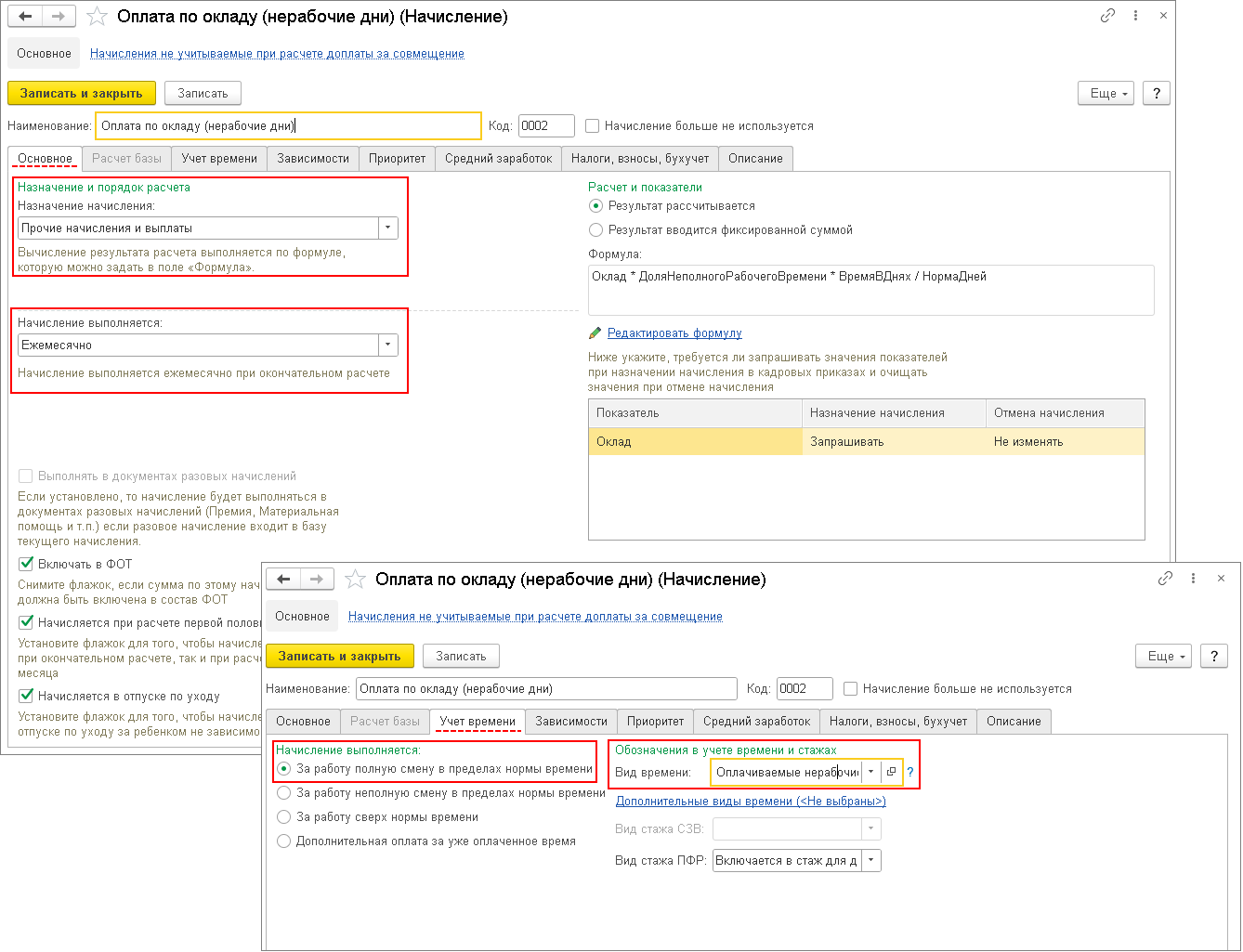Open Еще menu in the rear window

(1106, 93)
